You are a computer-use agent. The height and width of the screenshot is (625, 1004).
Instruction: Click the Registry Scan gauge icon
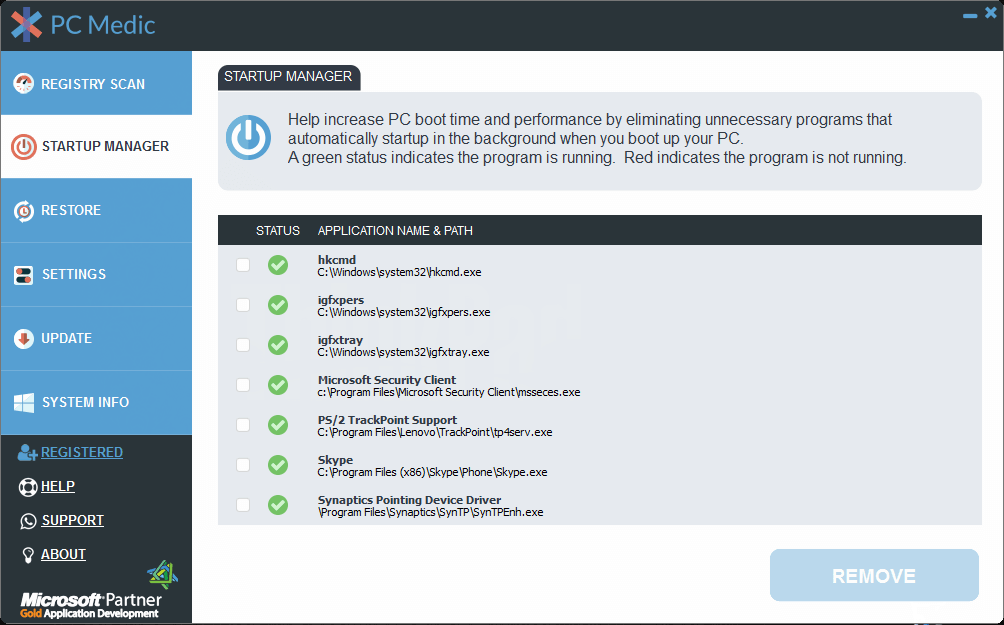pos(24,84)
